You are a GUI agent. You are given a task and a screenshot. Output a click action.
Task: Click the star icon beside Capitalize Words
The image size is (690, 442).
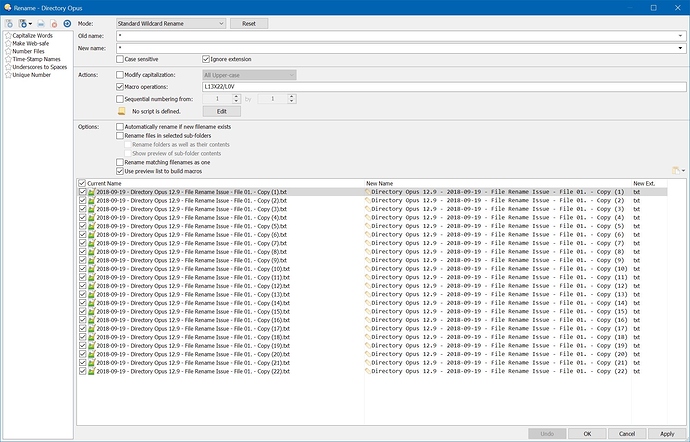(x=8, y=35)
